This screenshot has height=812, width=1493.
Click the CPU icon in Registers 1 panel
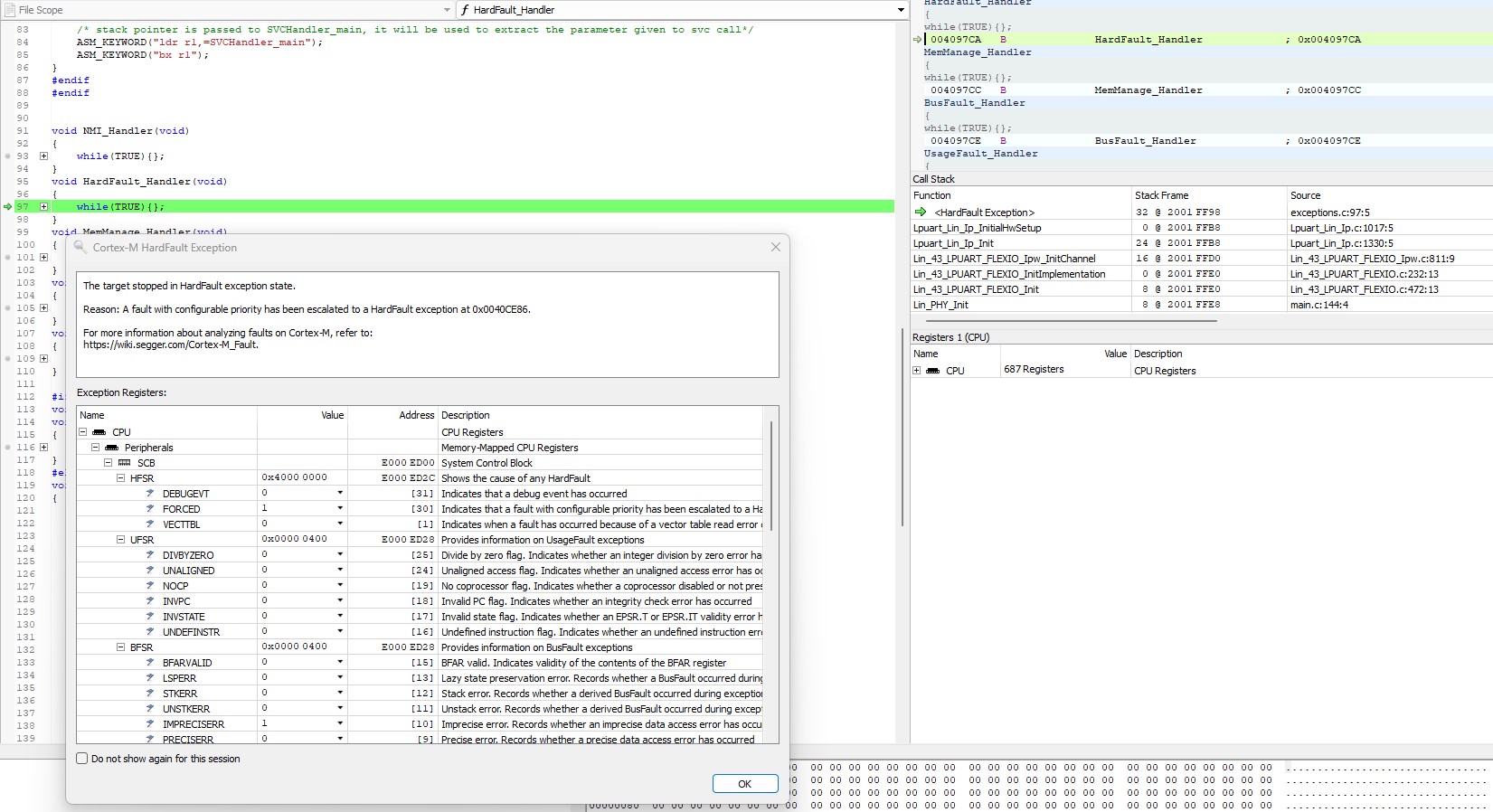point(933,371)
